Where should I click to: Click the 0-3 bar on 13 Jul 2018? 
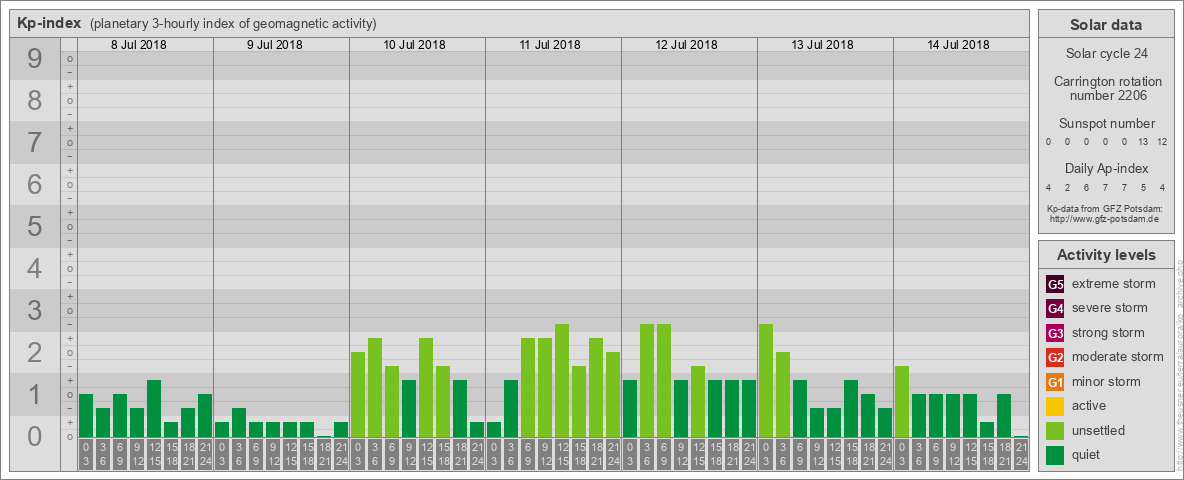pyautogui.click(x=766, y=380)
